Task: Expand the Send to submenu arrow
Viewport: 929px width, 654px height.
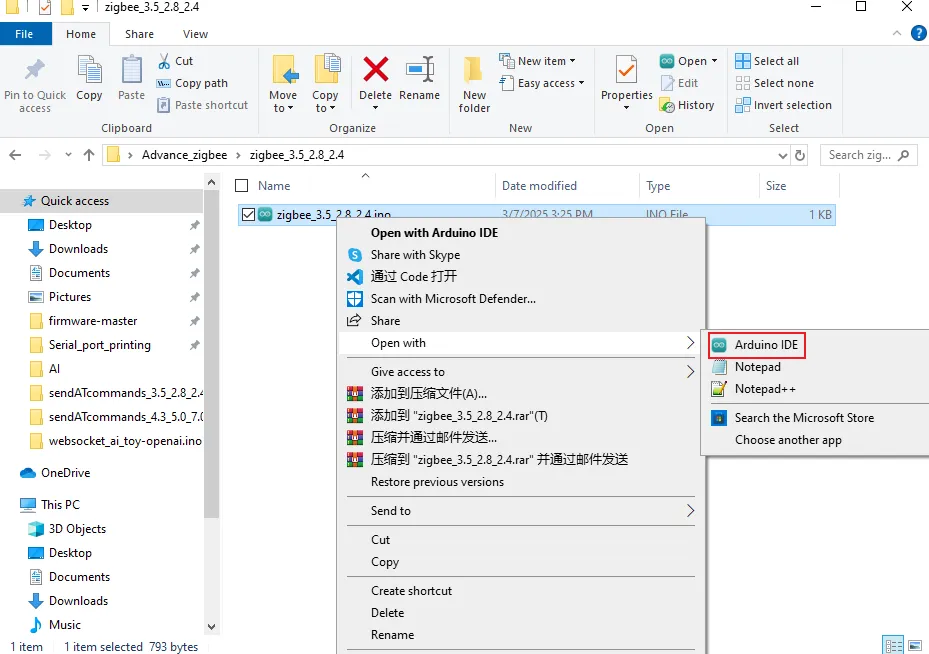Action: point(690,511)
